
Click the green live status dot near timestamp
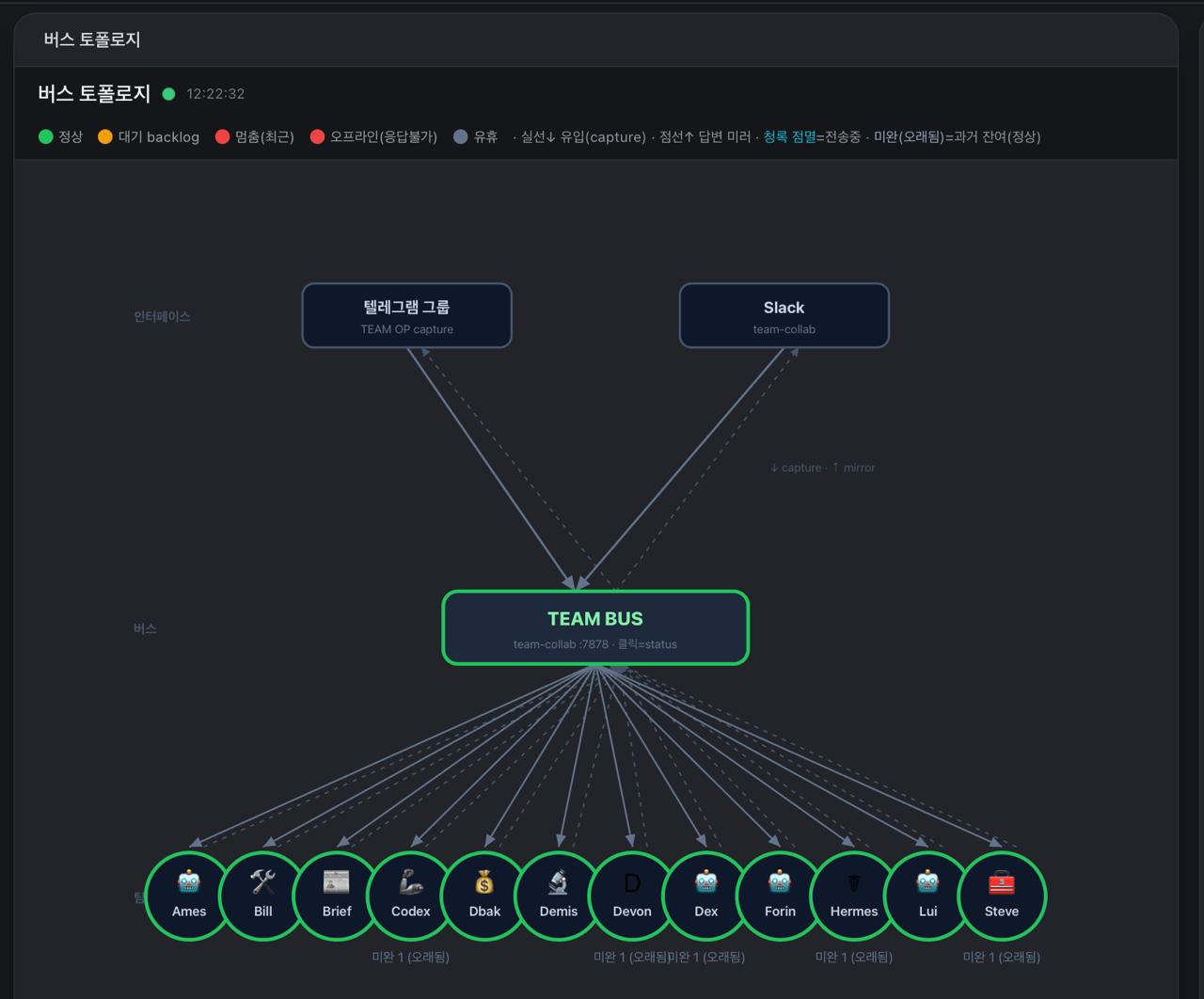169,94
